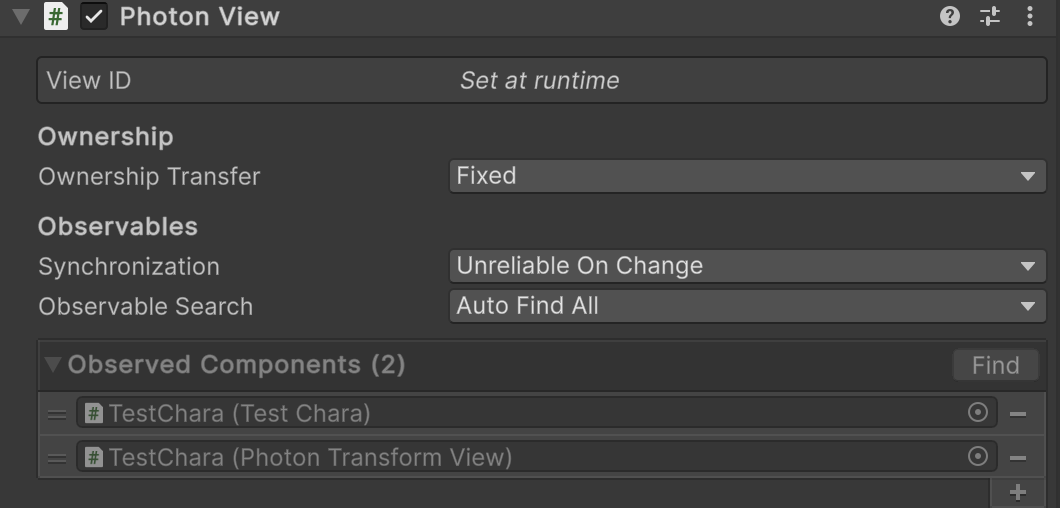The height and width of the screenshot is (508, 1060).
Task: Click the View ID field
Action: click(540, 81)
